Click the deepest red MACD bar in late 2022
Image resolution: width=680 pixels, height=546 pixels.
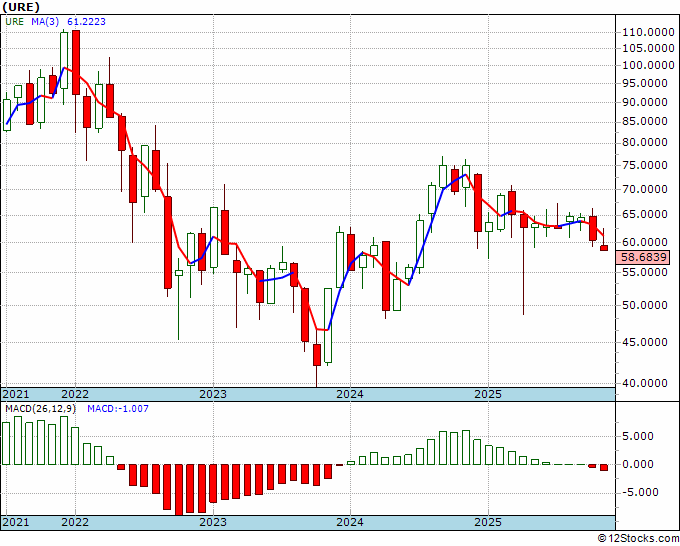179,490
